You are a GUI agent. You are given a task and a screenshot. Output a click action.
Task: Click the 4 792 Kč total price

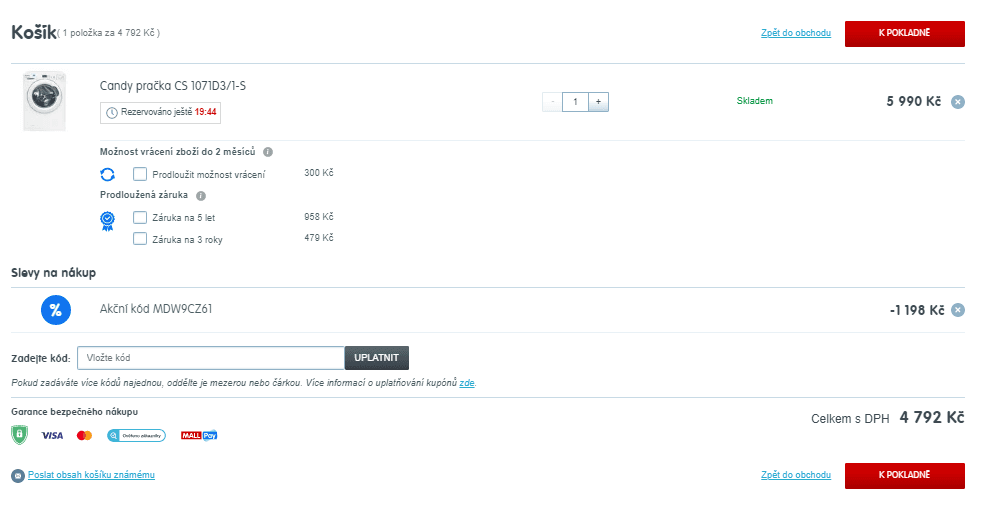click(x=932, y=418)
